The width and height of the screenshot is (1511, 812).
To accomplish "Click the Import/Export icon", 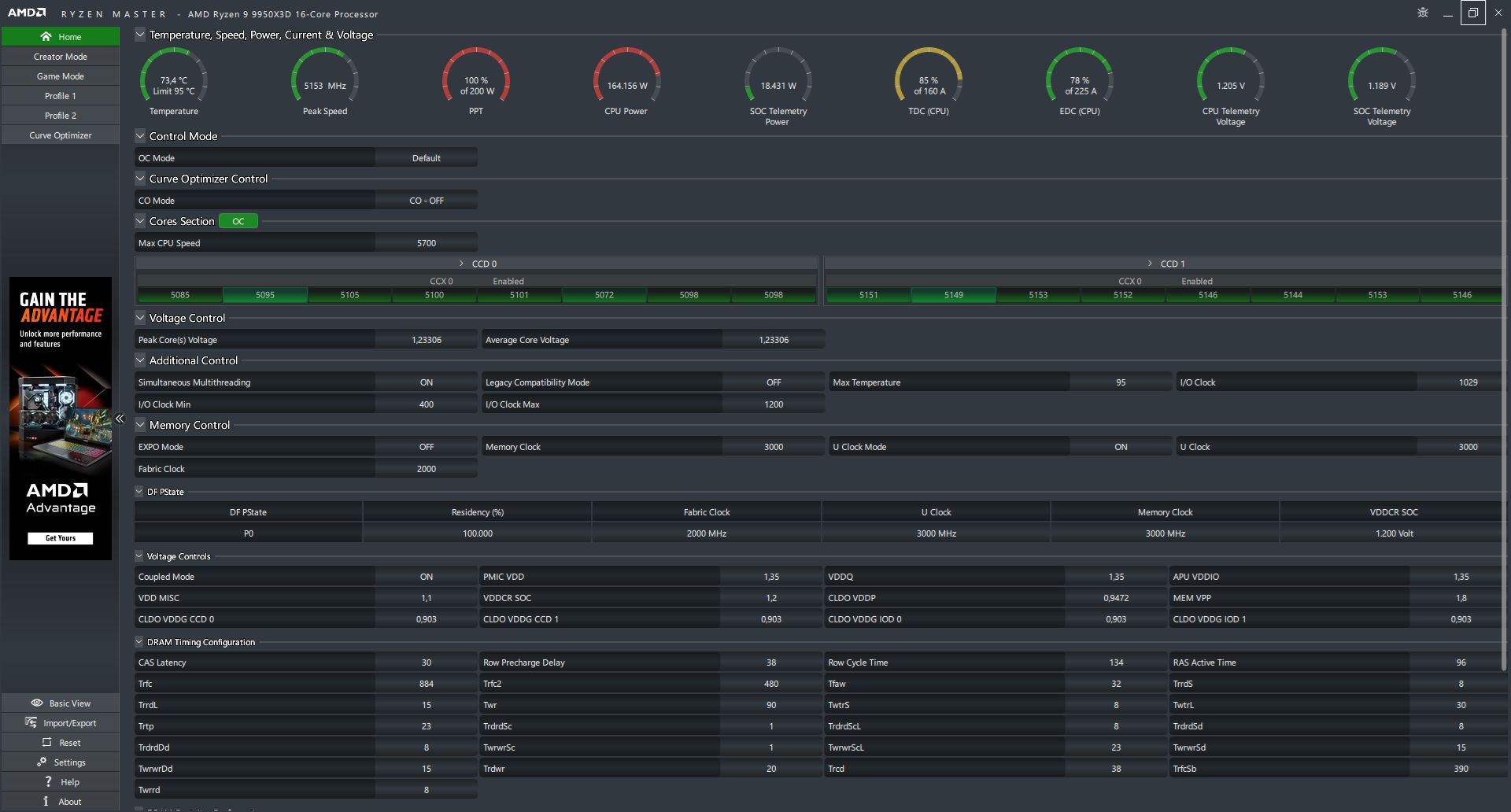I will point(31,722).
